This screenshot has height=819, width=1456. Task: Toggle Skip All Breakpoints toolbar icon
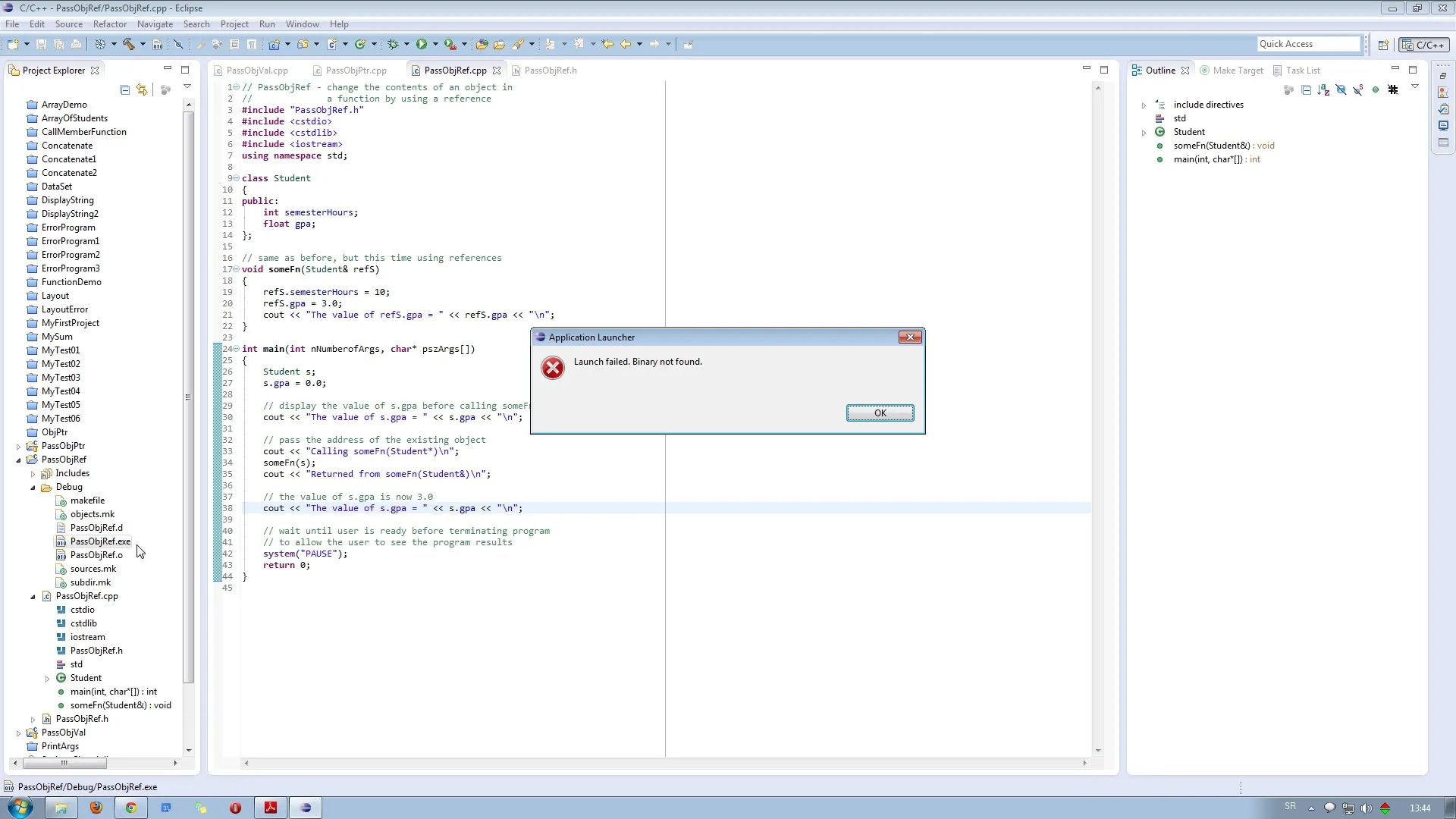178,44
